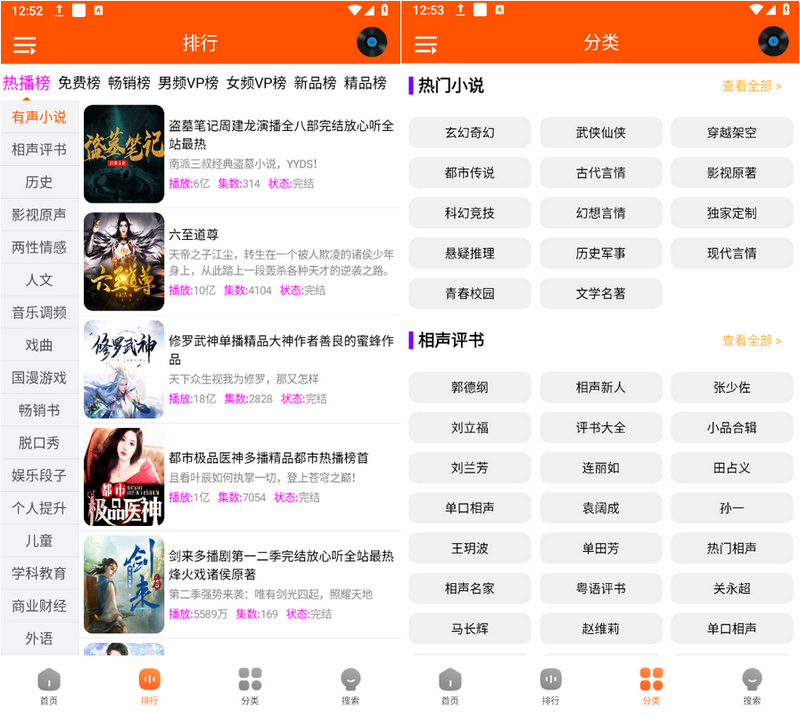Image resolution: width=800 pixels, height=715 pixels.
Task: Open hamburger menu on the 分类 screen
Action: coord(426,44)
